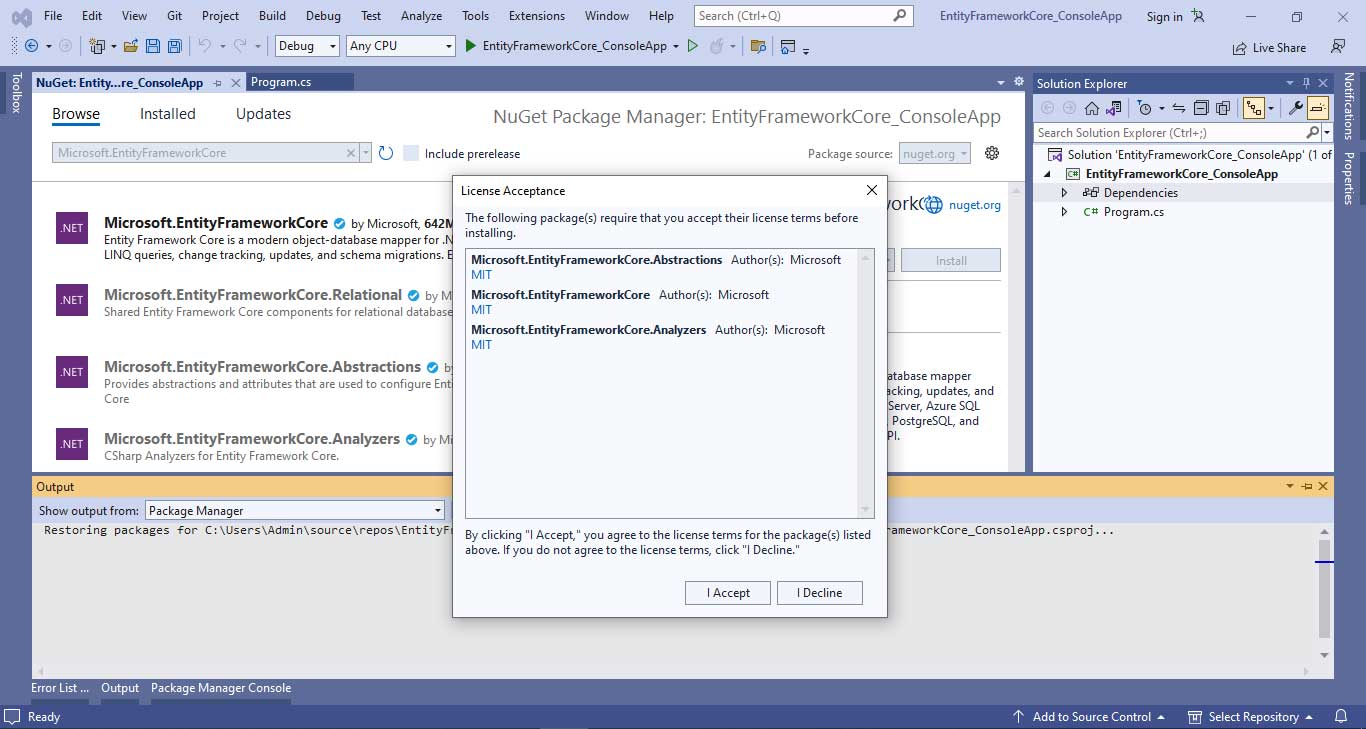Click the Home icon in Solution Explorer
This screenshot has width=1366, height=729.
tap(1092, 108)
